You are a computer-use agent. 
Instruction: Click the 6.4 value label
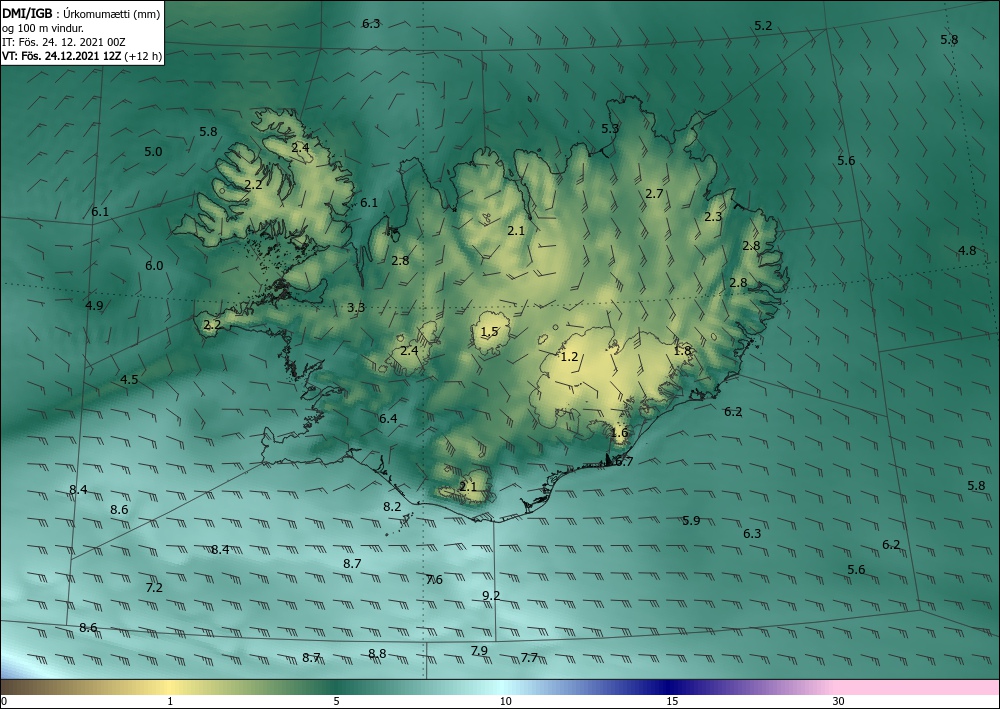[x=388, y=419]
